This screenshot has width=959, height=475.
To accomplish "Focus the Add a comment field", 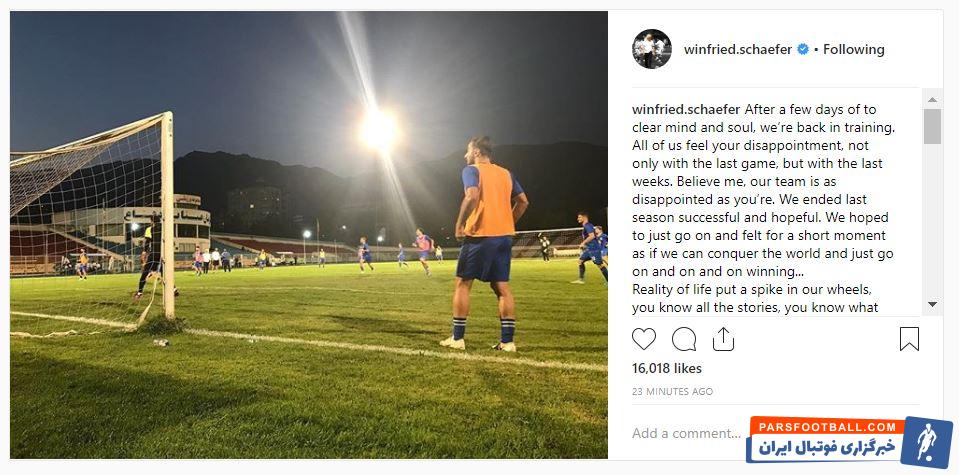I will click(x=686, y=433).
